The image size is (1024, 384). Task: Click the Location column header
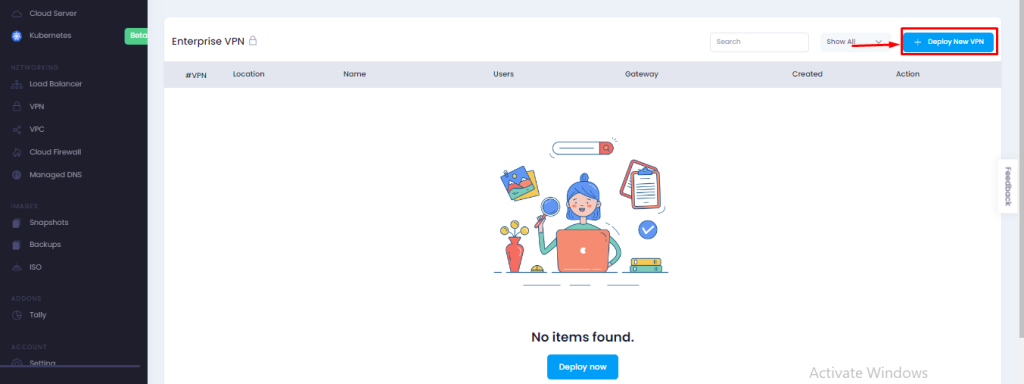(249, 74)
